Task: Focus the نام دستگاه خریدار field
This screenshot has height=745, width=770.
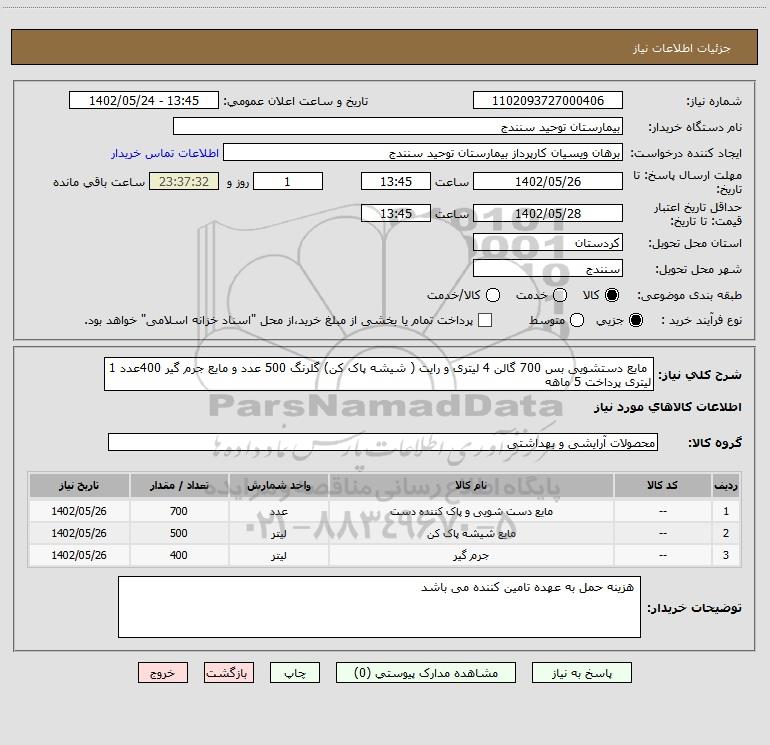Action: [x=397, y=127]
